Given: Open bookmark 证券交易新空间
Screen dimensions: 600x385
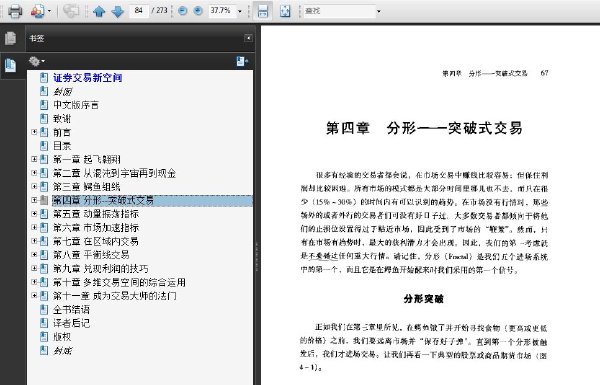Looking at the screenshot, I should (88, 78).
